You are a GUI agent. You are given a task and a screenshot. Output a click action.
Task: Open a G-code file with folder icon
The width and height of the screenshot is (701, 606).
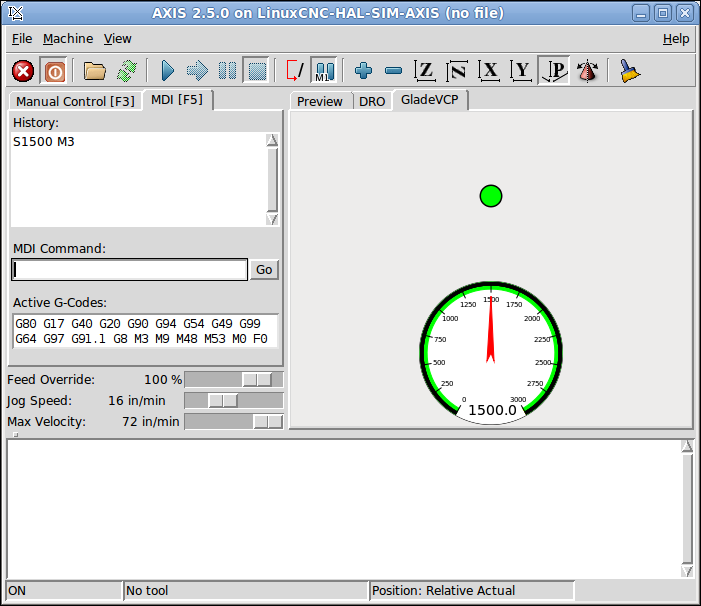click(x=94, y=71)
